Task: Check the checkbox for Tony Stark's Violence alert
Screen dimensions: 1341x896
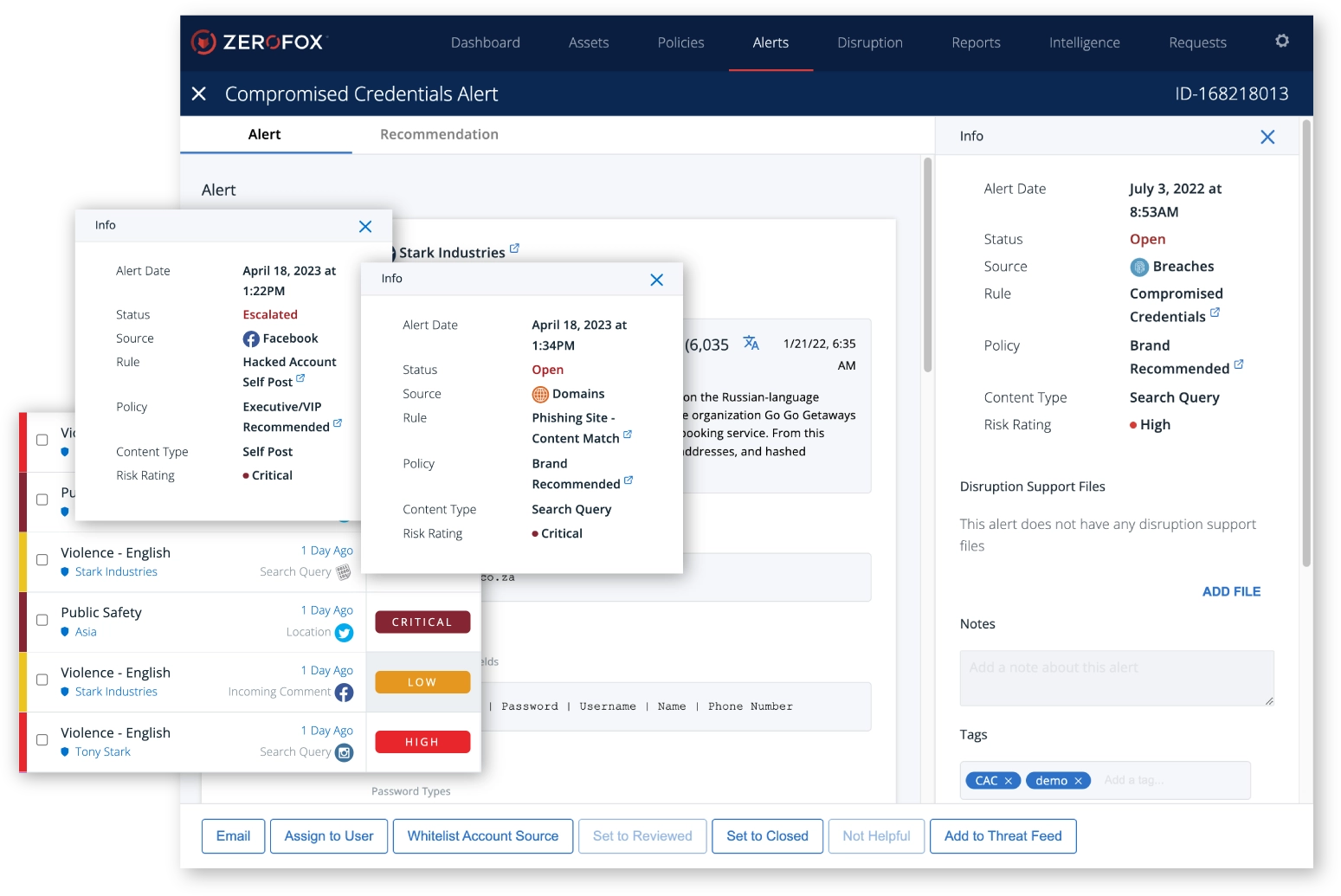Action: click(42, 740)
